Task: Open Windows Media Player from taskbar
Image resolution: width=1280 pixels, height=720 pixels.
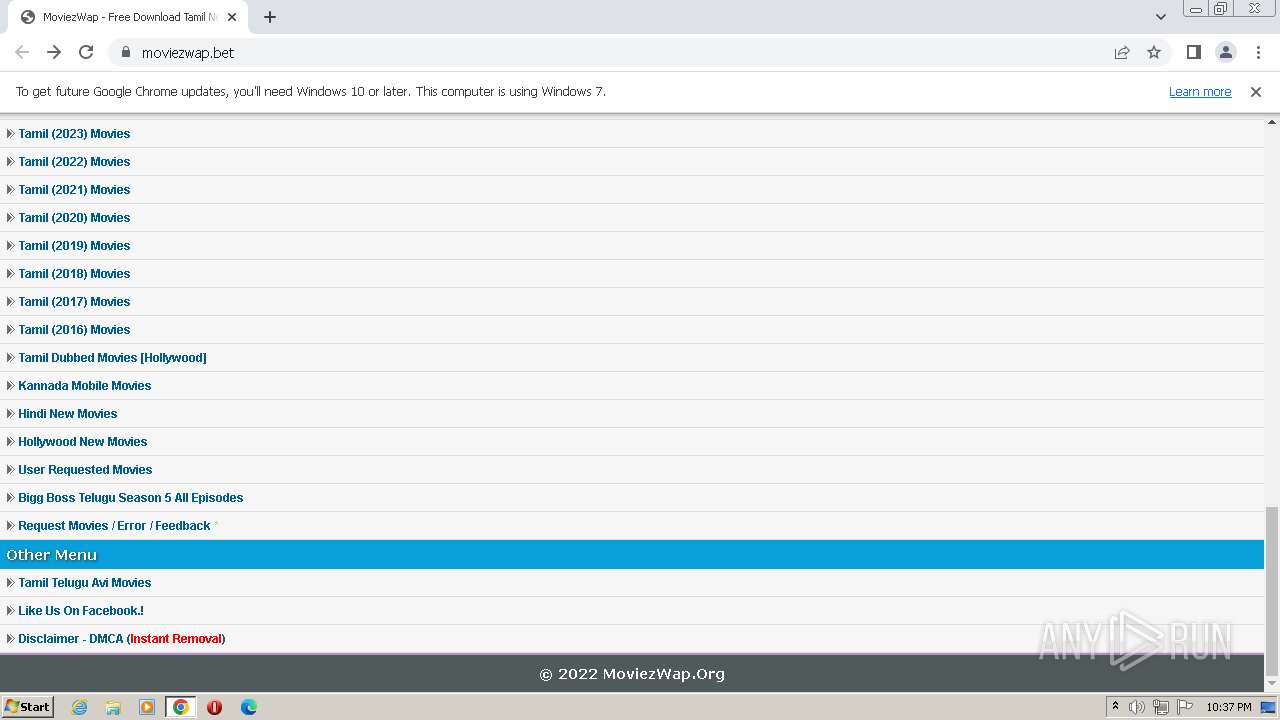Action: (x=147, y=707)
